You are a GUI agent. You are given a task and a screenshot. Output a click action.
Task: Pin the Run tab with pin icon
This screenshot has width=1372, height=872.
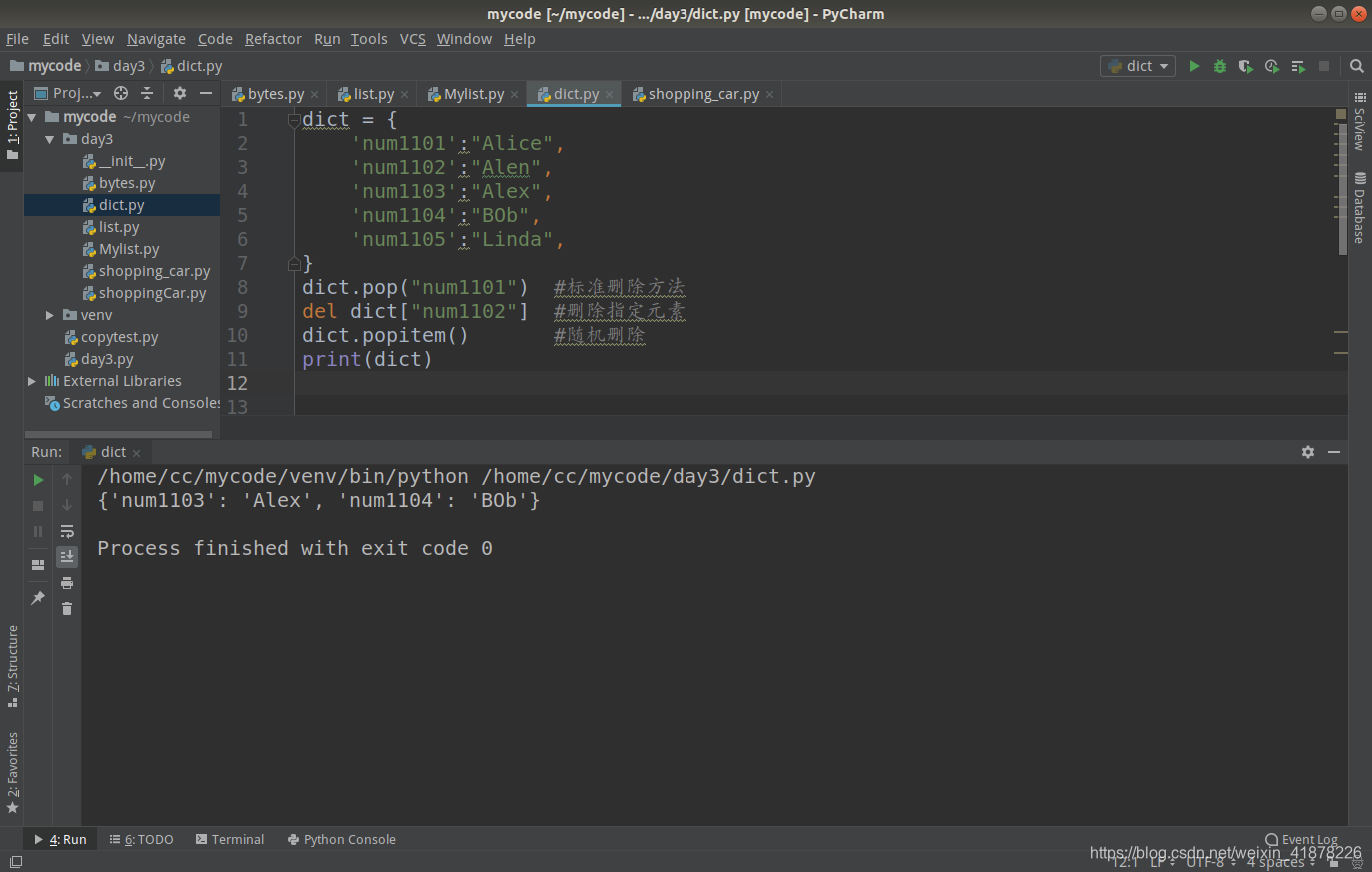[x=38, y=598]
